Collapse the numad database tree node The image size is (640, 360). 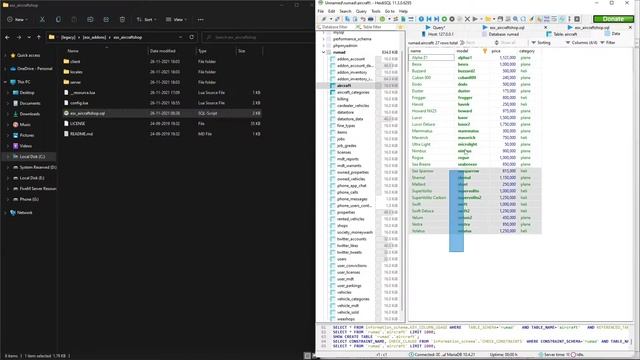tap(324, 52)
